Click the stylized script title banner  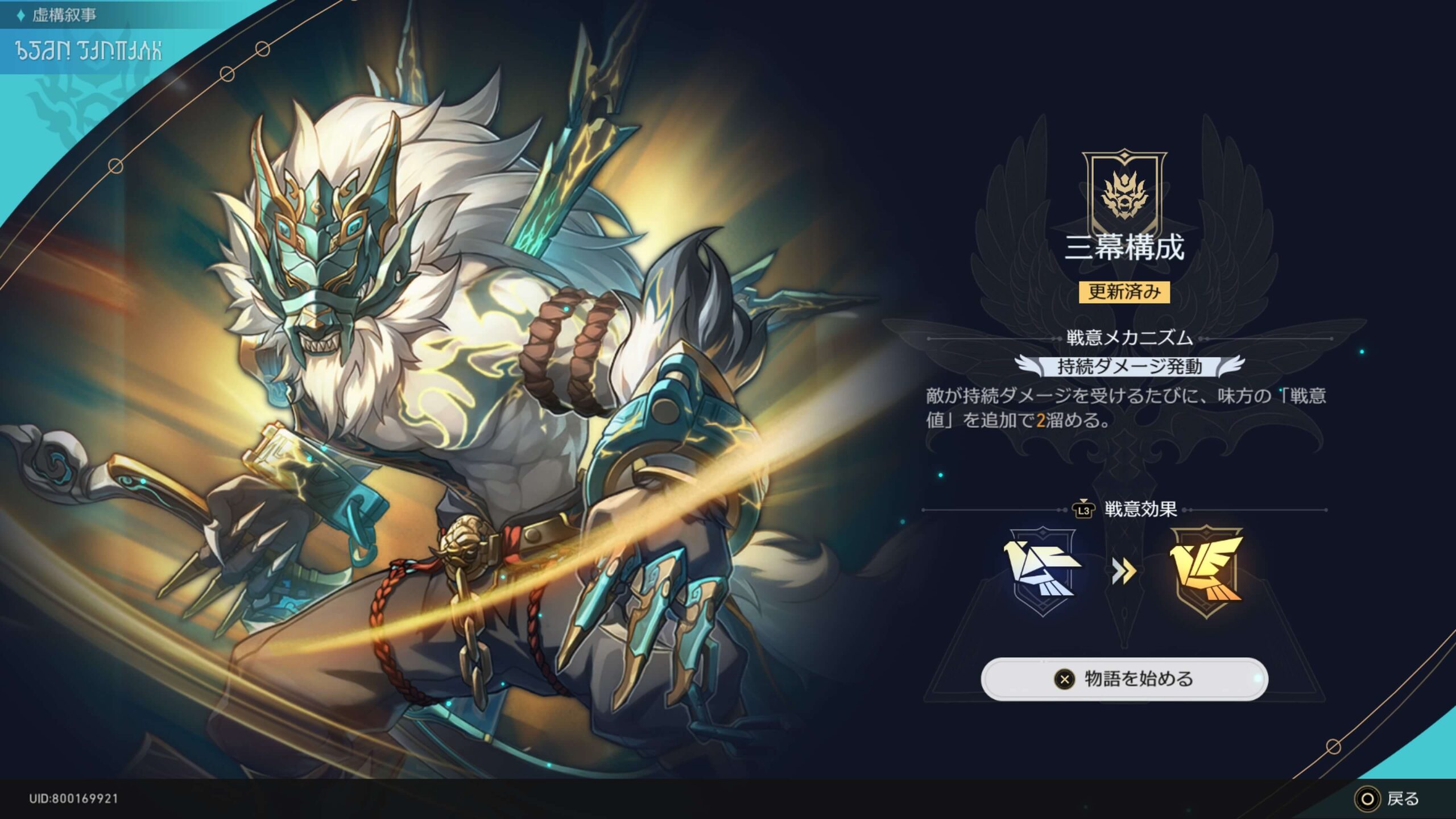[89, 51]
